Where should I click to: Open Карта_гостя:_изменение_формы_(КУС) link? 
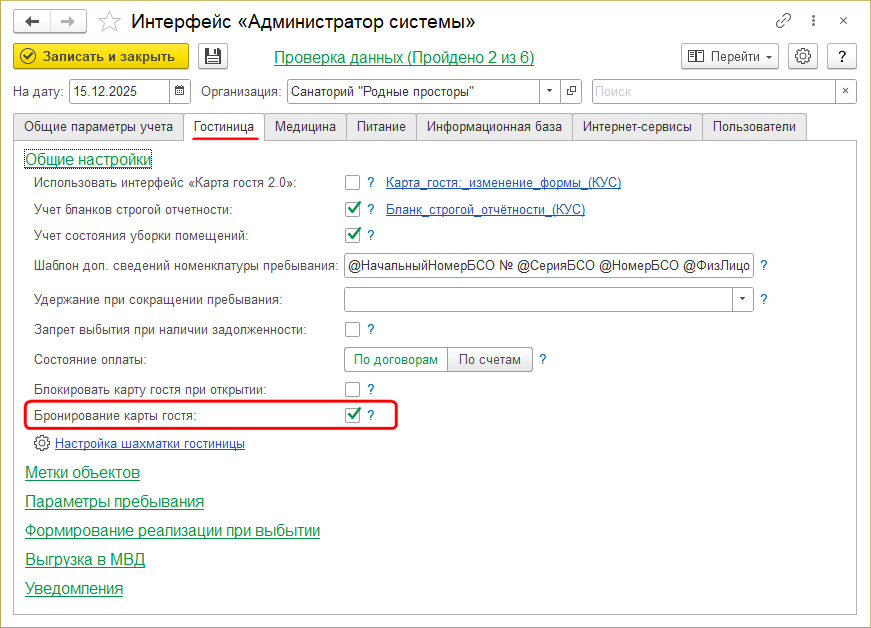click(503, 183)
